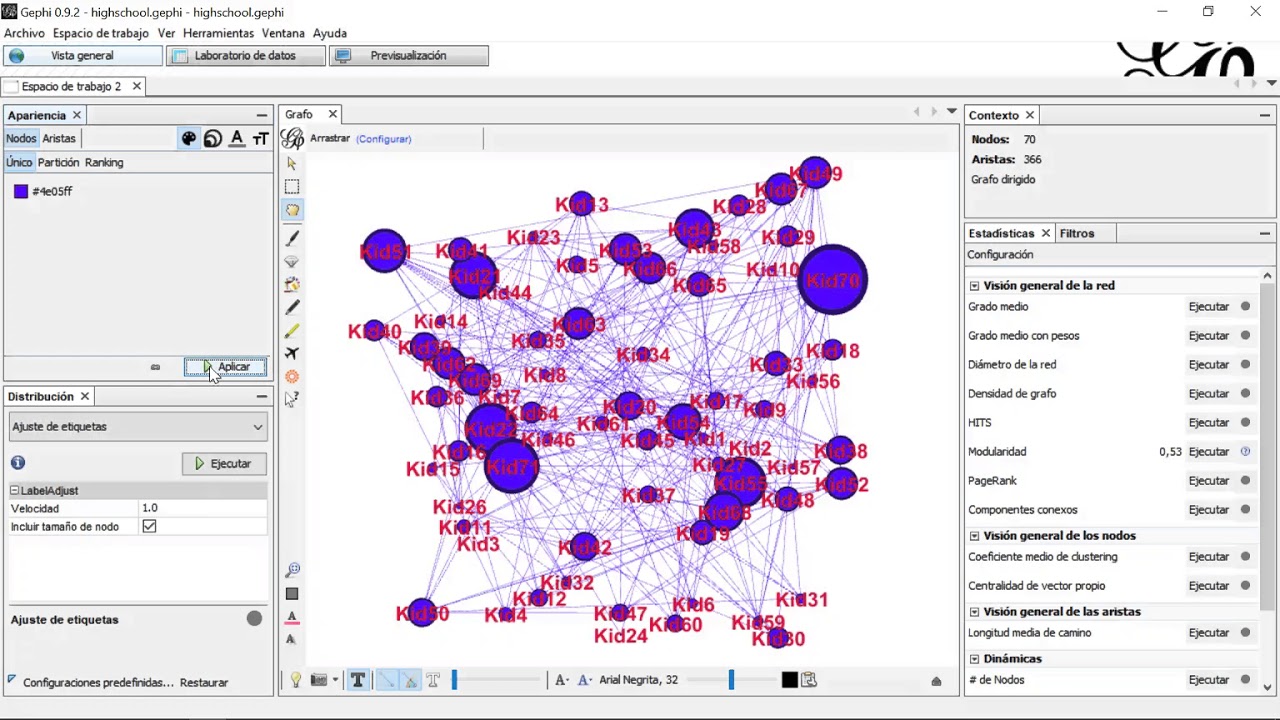Run Modularidad statistic
The image size is (1280, 720).
coord(1208,452)
